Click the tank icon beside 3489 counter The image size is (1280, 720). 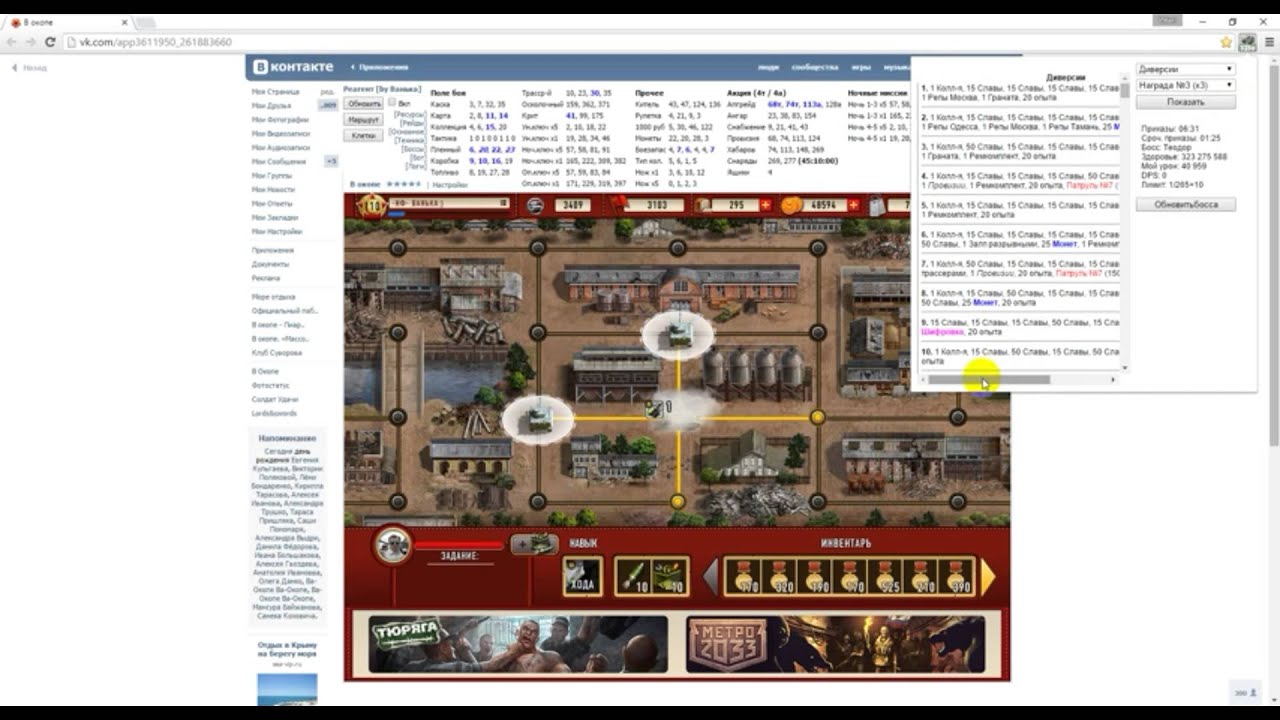tap(536, 205)
